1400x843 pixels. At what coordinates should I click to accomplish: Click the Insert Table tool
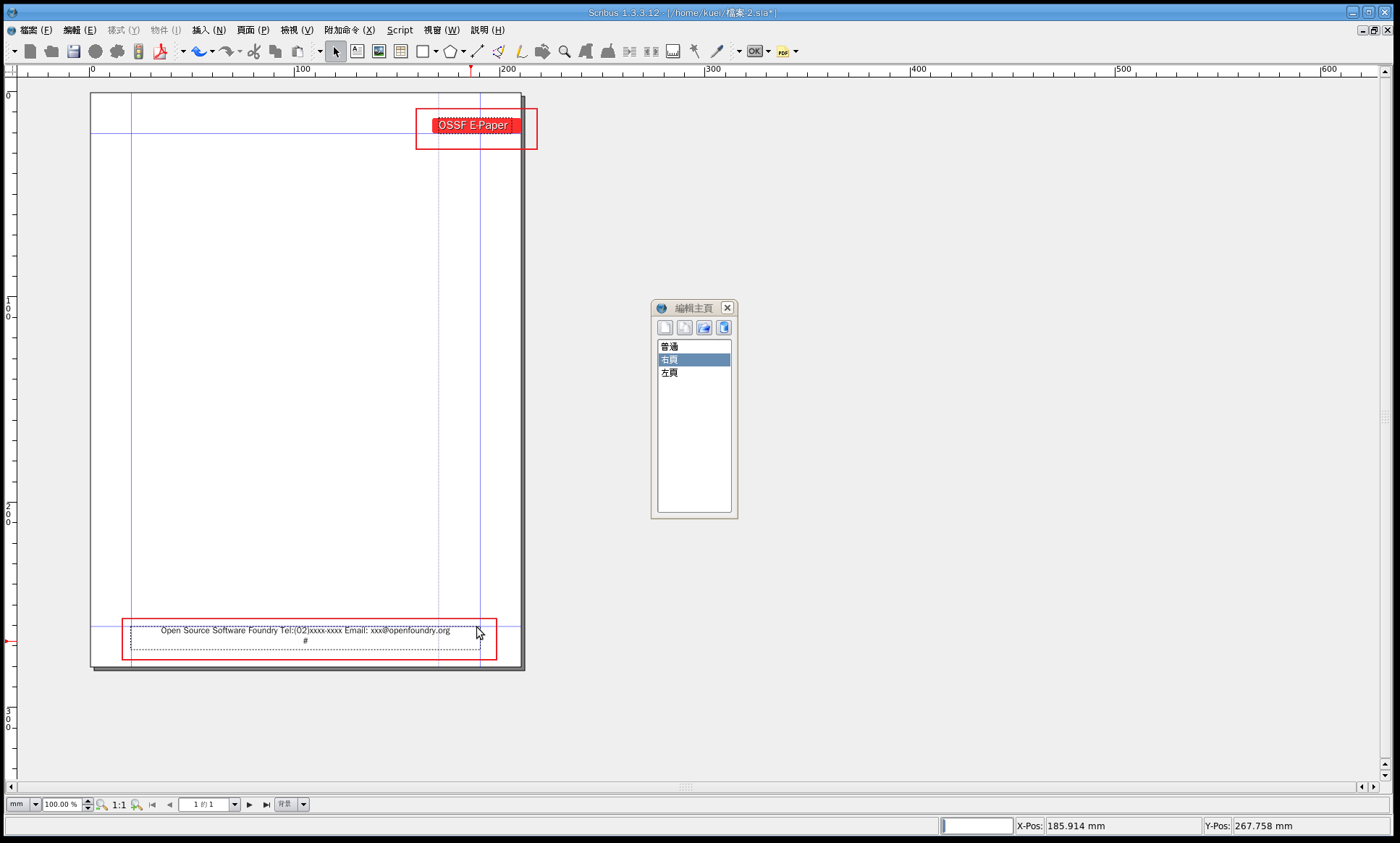coord(400,51)
